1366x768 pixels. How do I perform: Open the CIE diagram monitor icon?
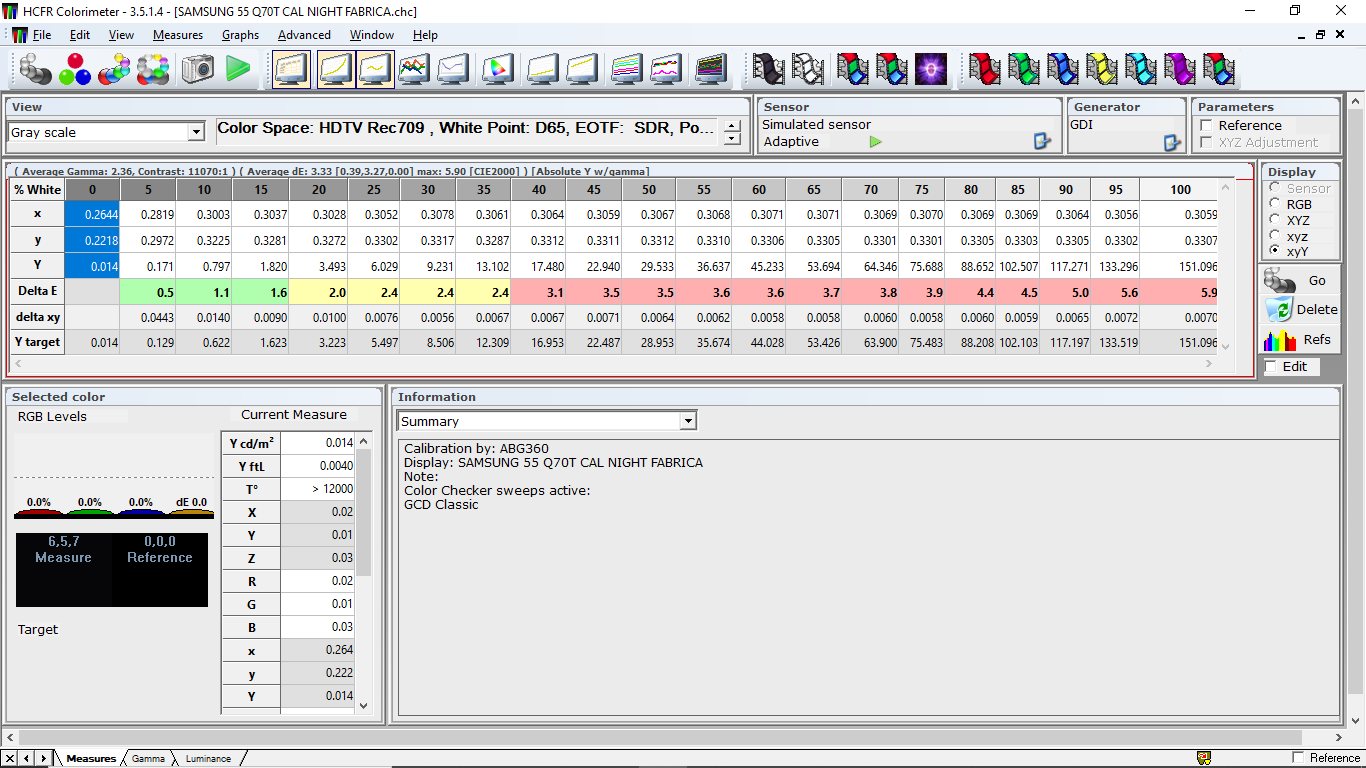click(497, 69)
